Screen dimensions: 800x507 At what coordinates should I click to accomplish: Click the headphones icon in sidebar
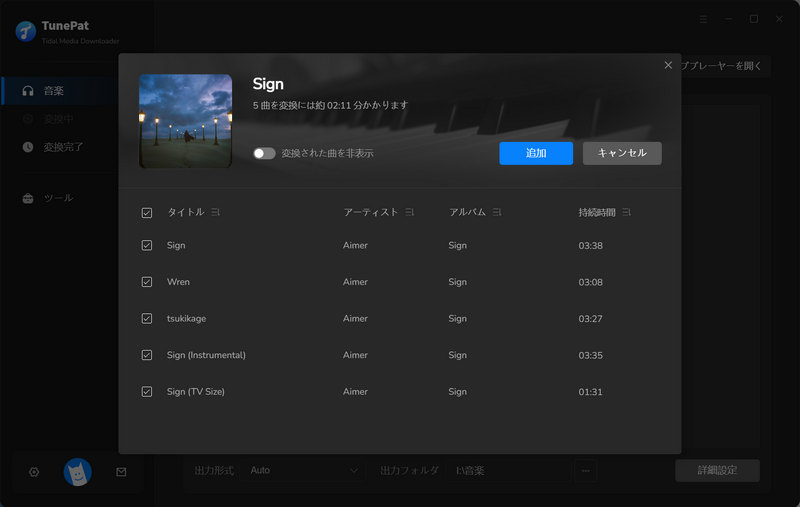[x=28, y=91]
